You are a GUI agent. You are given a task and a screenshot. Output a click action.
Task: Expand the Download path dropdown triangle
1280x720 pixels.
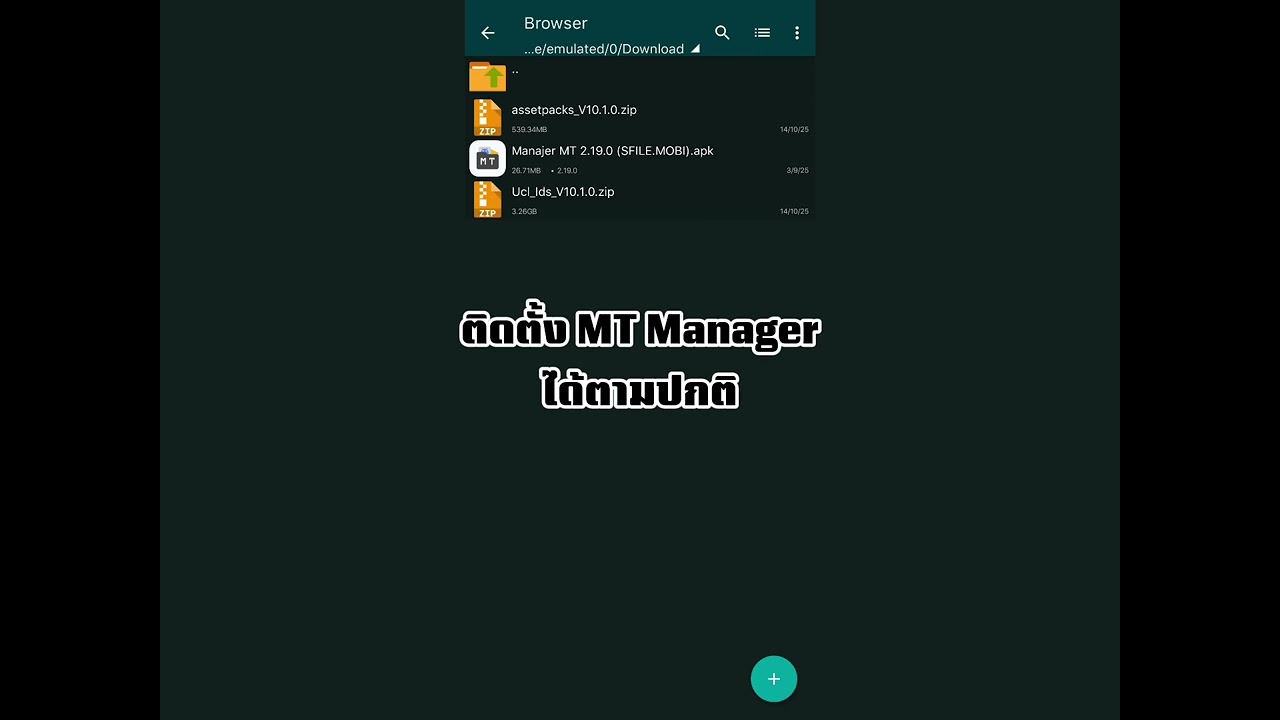[695, 49]
